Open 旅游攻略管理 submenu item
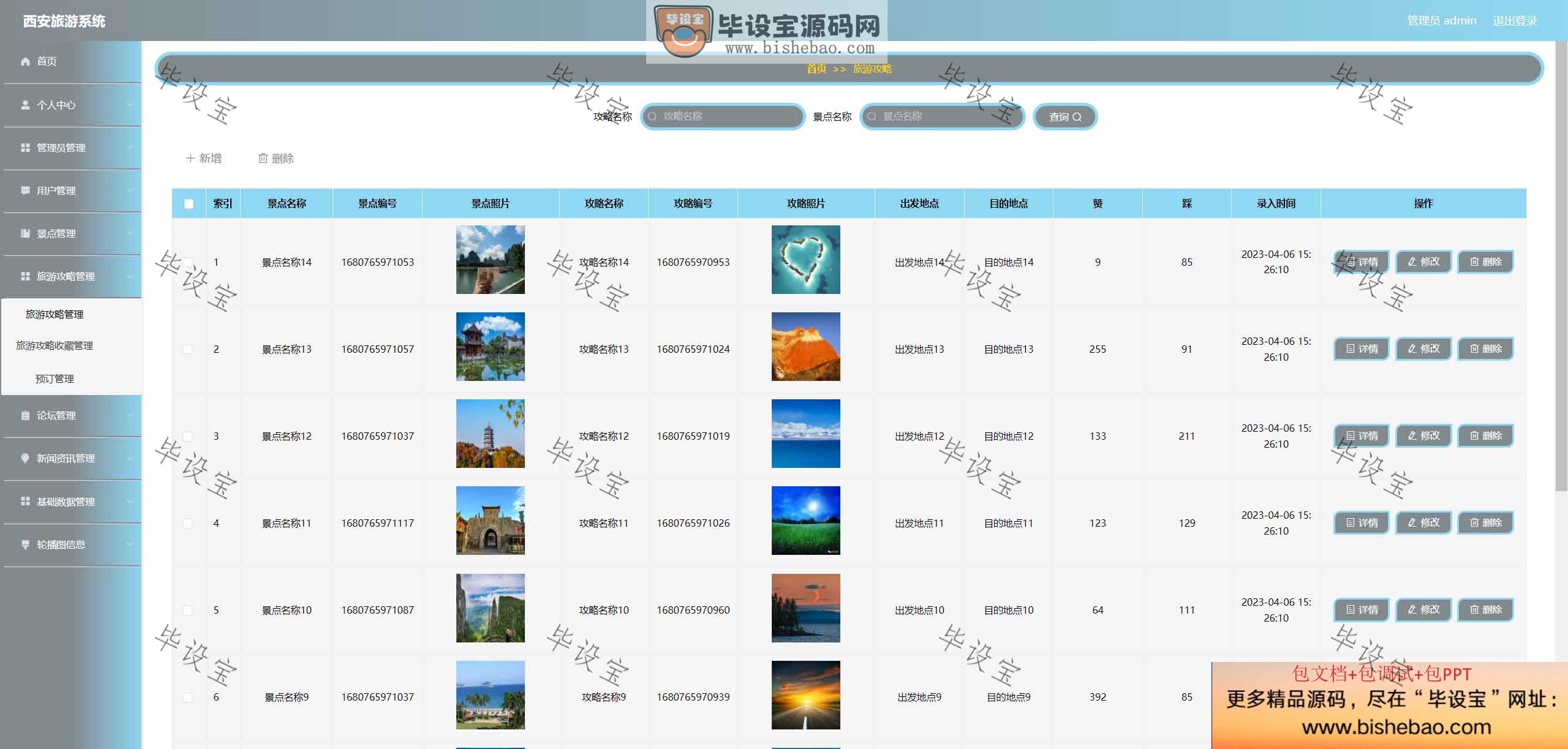The image size is (1568, 749). point(55,314)
